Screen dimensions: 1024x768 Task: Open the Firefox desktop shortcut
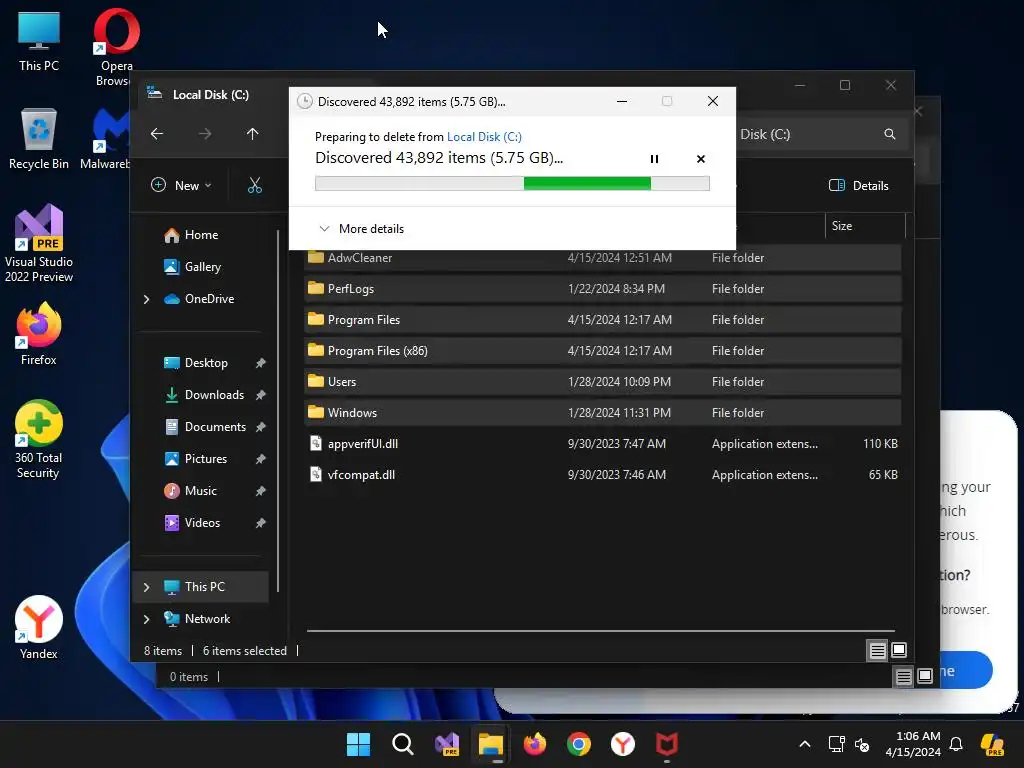click(39, 334)
